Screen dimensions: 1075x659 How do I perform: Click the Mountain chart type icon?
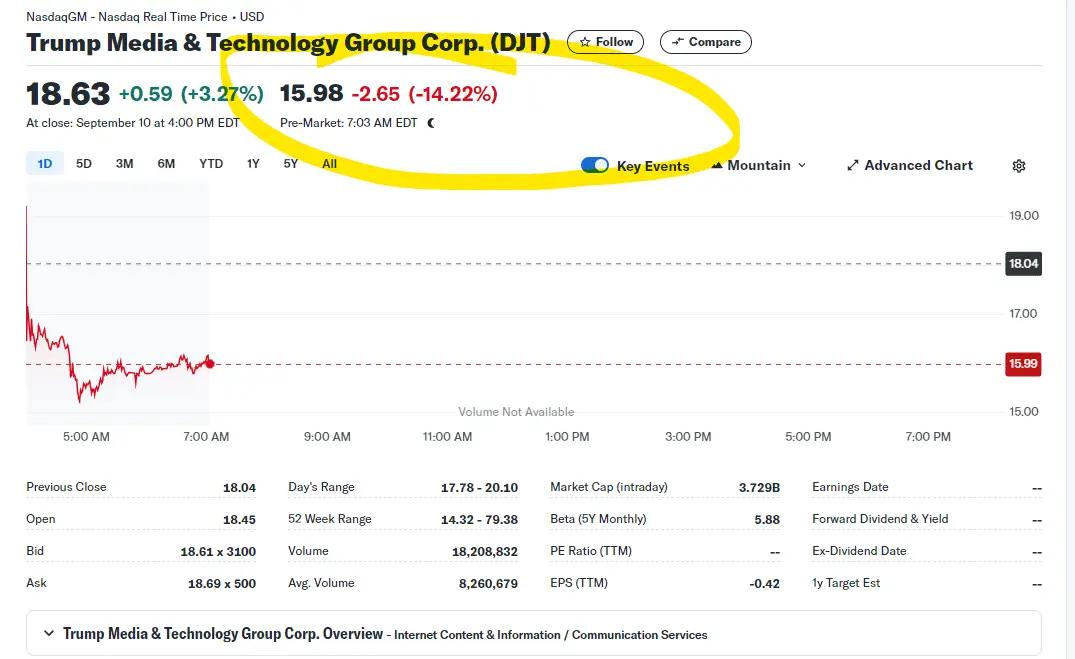717,165
